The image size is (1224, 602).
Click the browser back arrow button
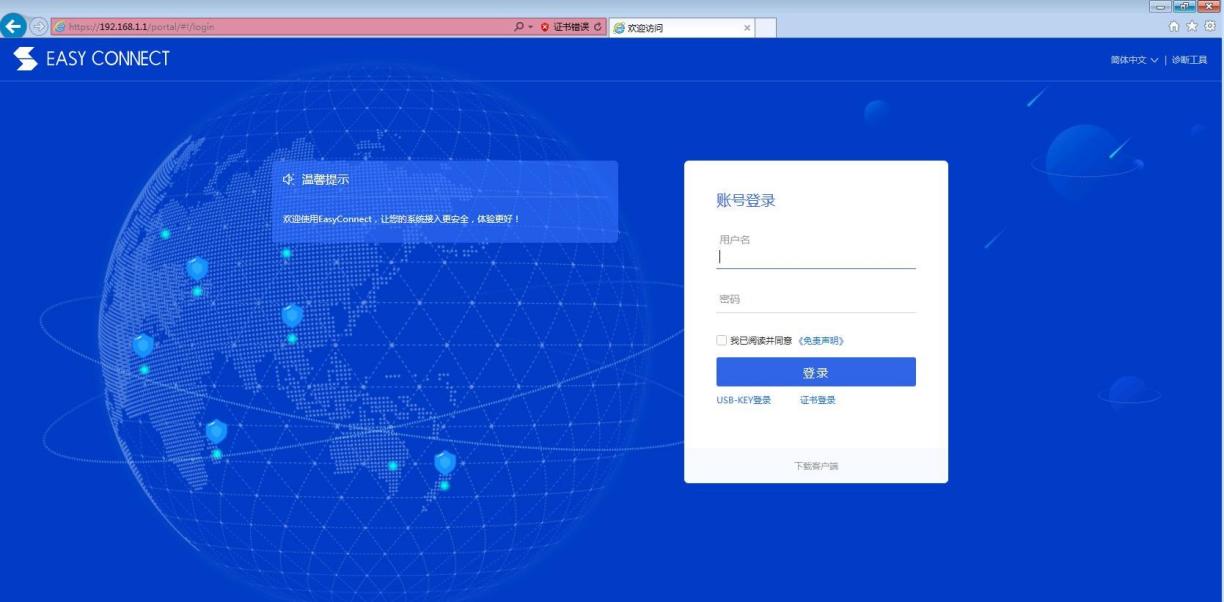pos(15,27)
